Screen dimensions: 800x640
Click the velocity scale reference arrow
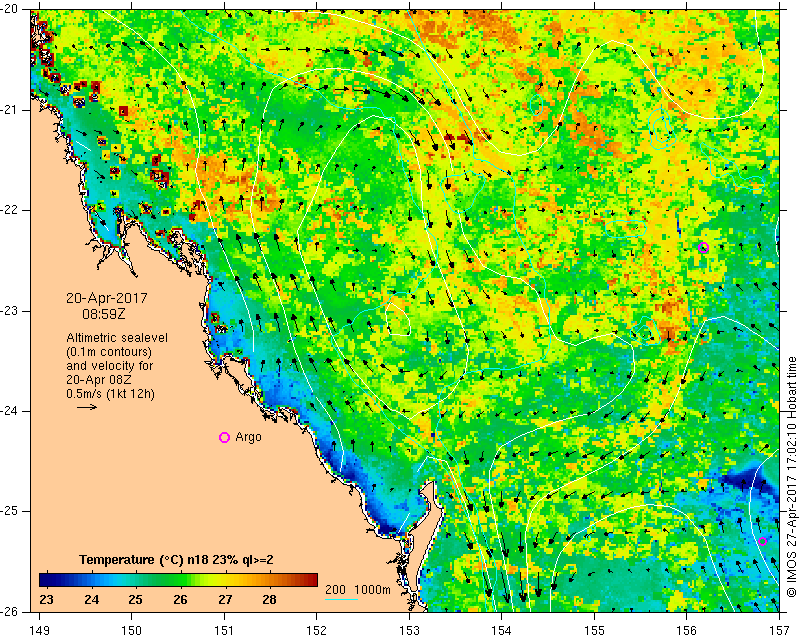tap(87, 407)
